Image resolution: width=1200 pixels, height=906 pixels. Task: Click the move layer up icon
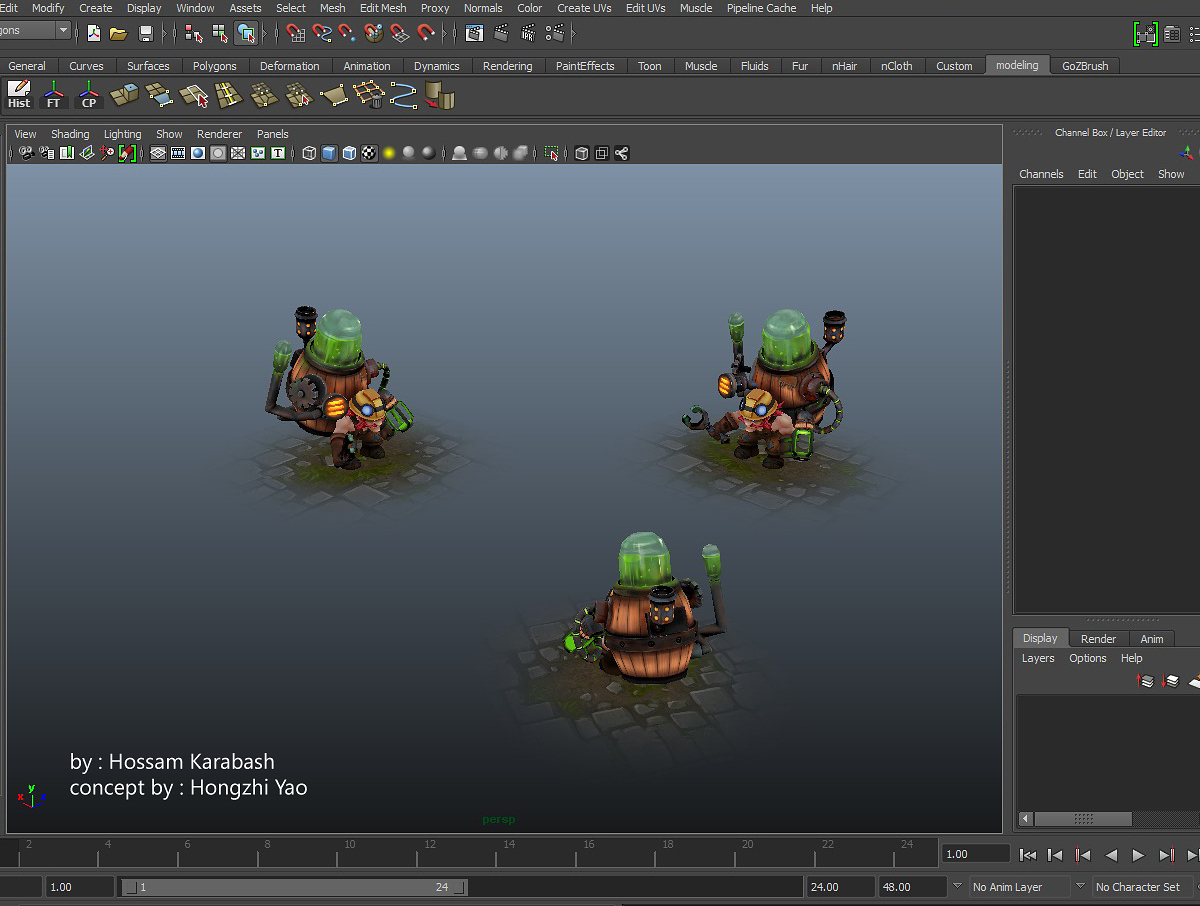(1146, 681)
